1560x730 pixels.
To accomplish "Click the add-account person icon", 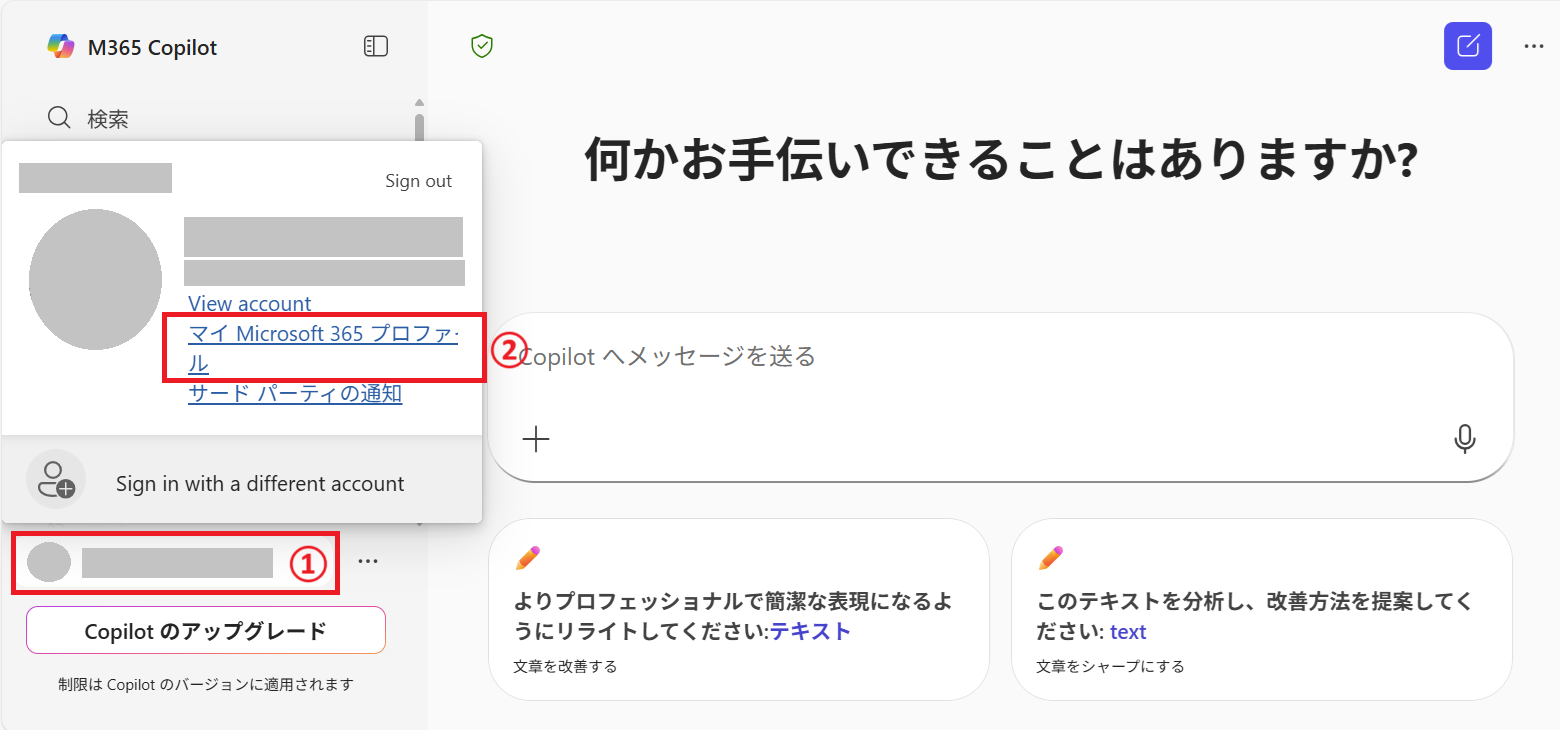I will [x=56, y=480].
